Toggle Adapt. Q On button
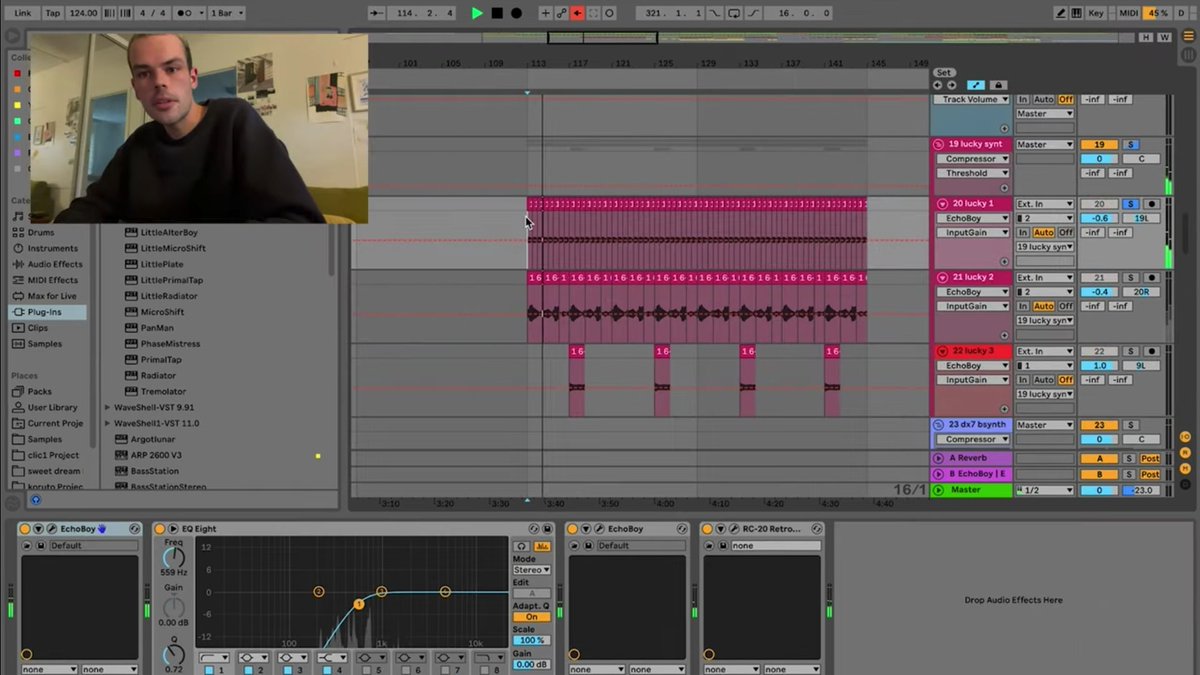The width and height of the screenshot is (1200, 675). [x=531, y=617]
